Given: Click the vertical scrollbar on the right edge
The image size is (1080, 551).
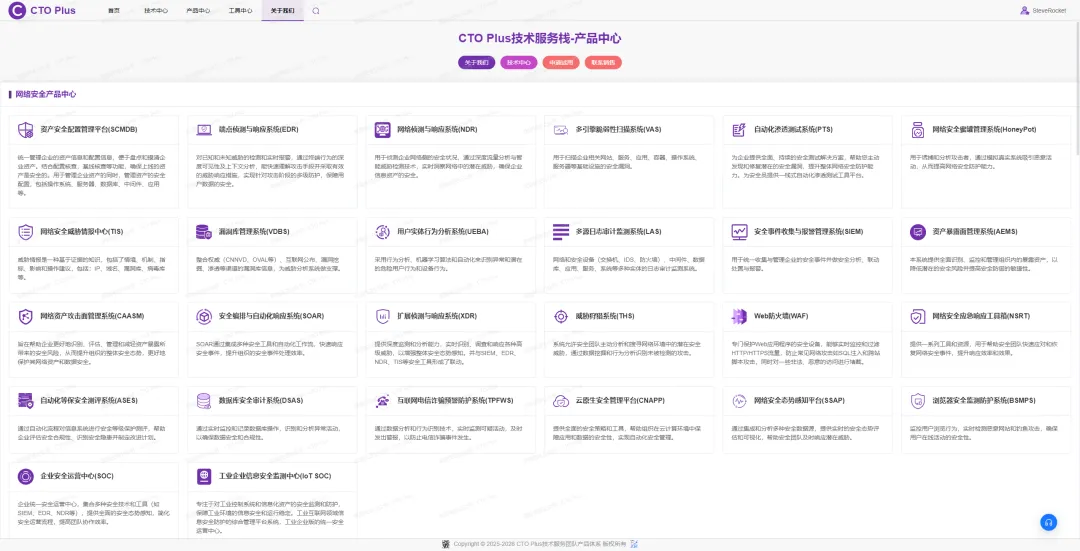Looking at the screenshot, I should (1077, 90).
